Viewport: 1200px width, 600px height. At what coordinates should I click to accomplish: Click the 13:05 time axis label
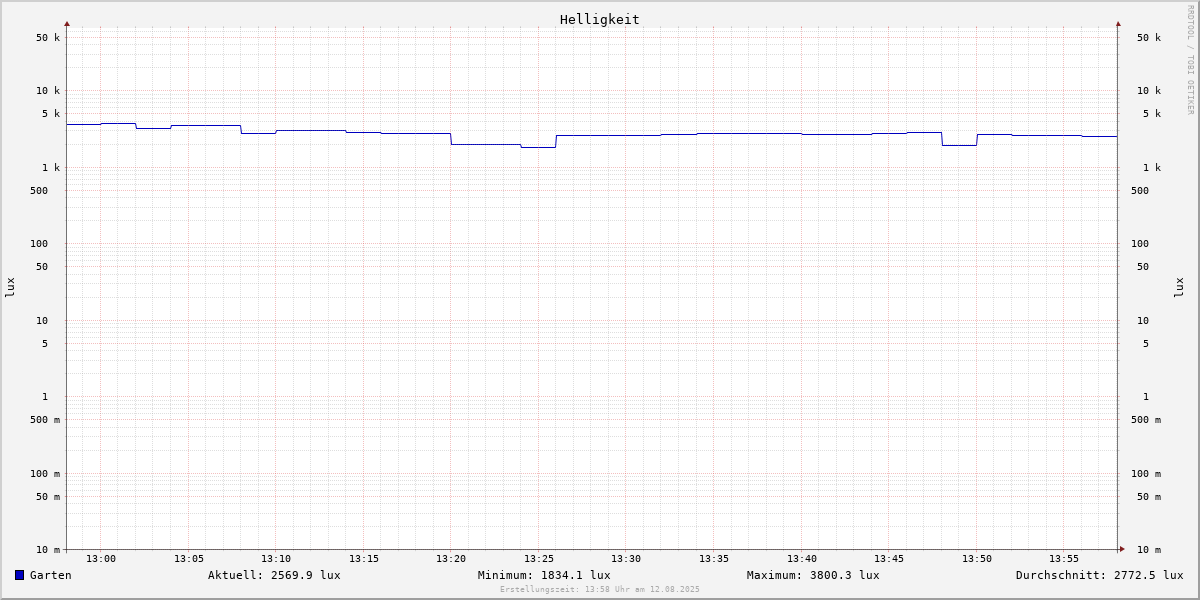tap(189, 559)
